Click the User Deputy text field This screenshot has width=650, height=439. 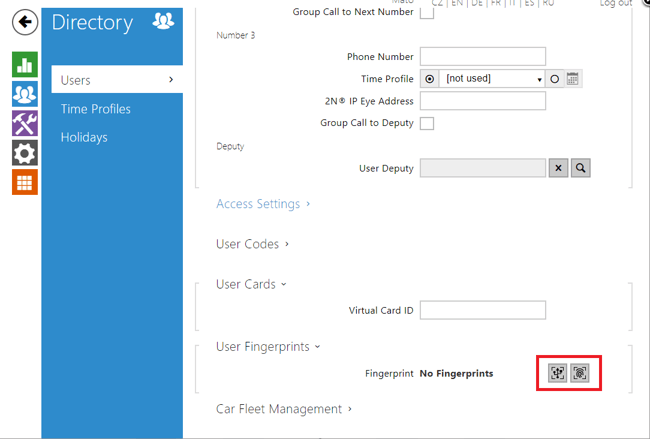pos(483,168)
